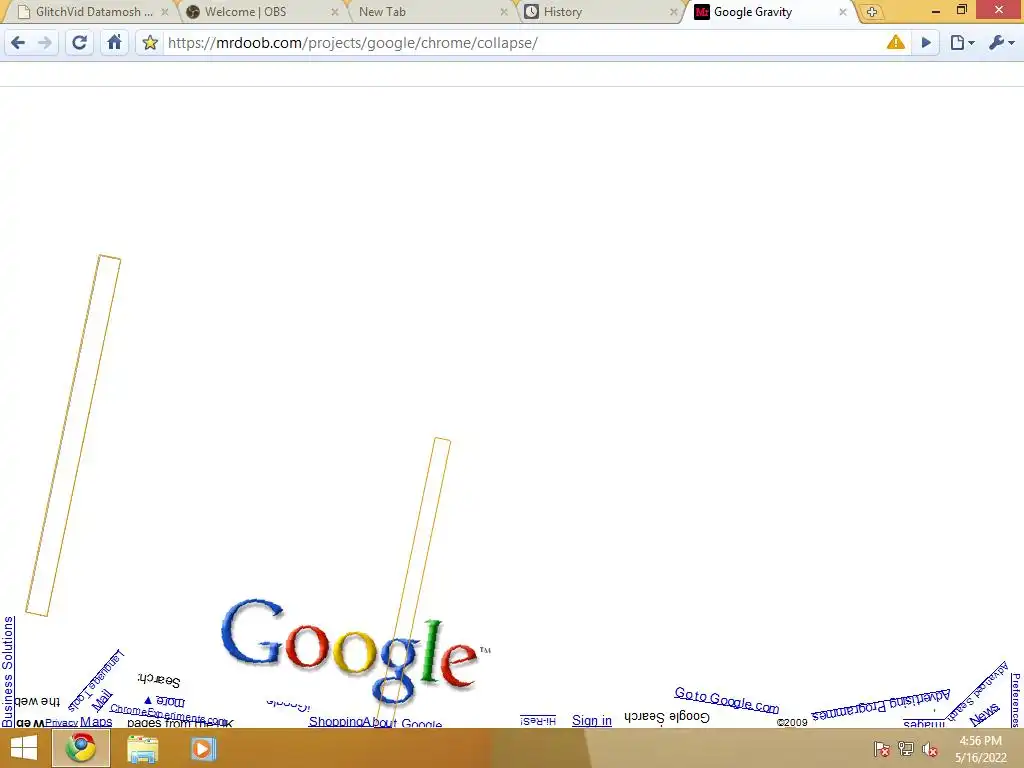Screen dimensions: 1024x768
Task: Click the upside-down Images link
Action: [x=924, y=722]
